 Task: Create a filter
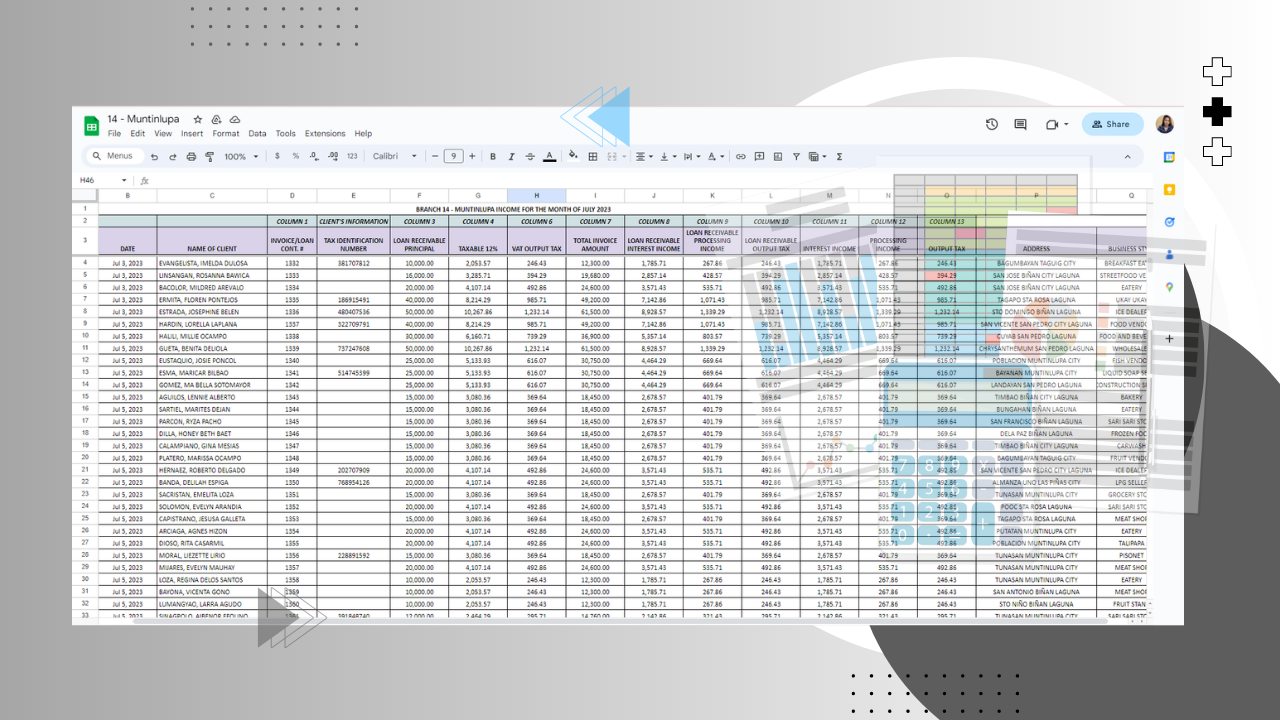pyautogui.click(x=797, y=157)
